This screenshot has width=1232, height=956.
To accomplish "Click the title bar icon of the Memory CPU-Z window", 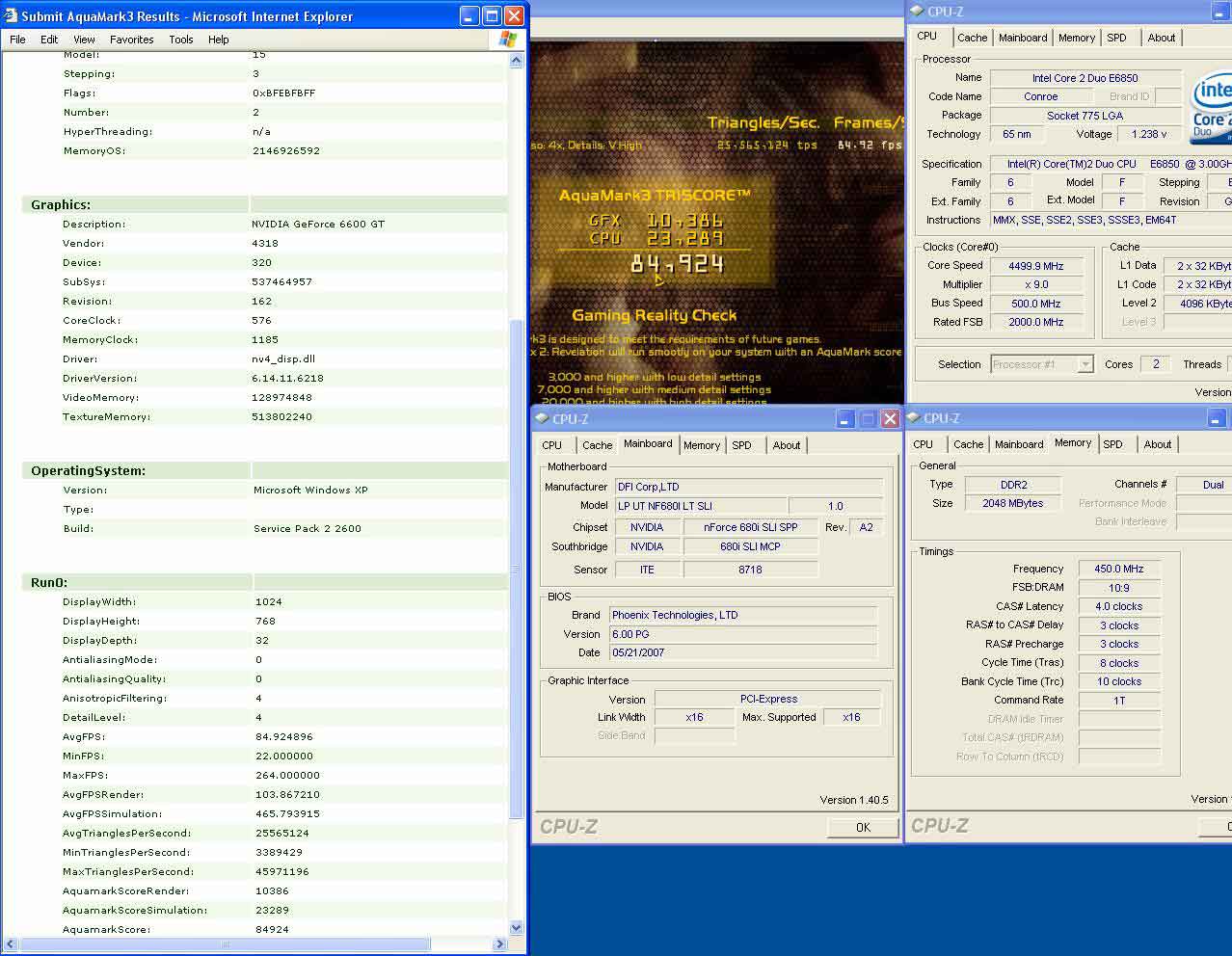I will [x=913, y=418].
